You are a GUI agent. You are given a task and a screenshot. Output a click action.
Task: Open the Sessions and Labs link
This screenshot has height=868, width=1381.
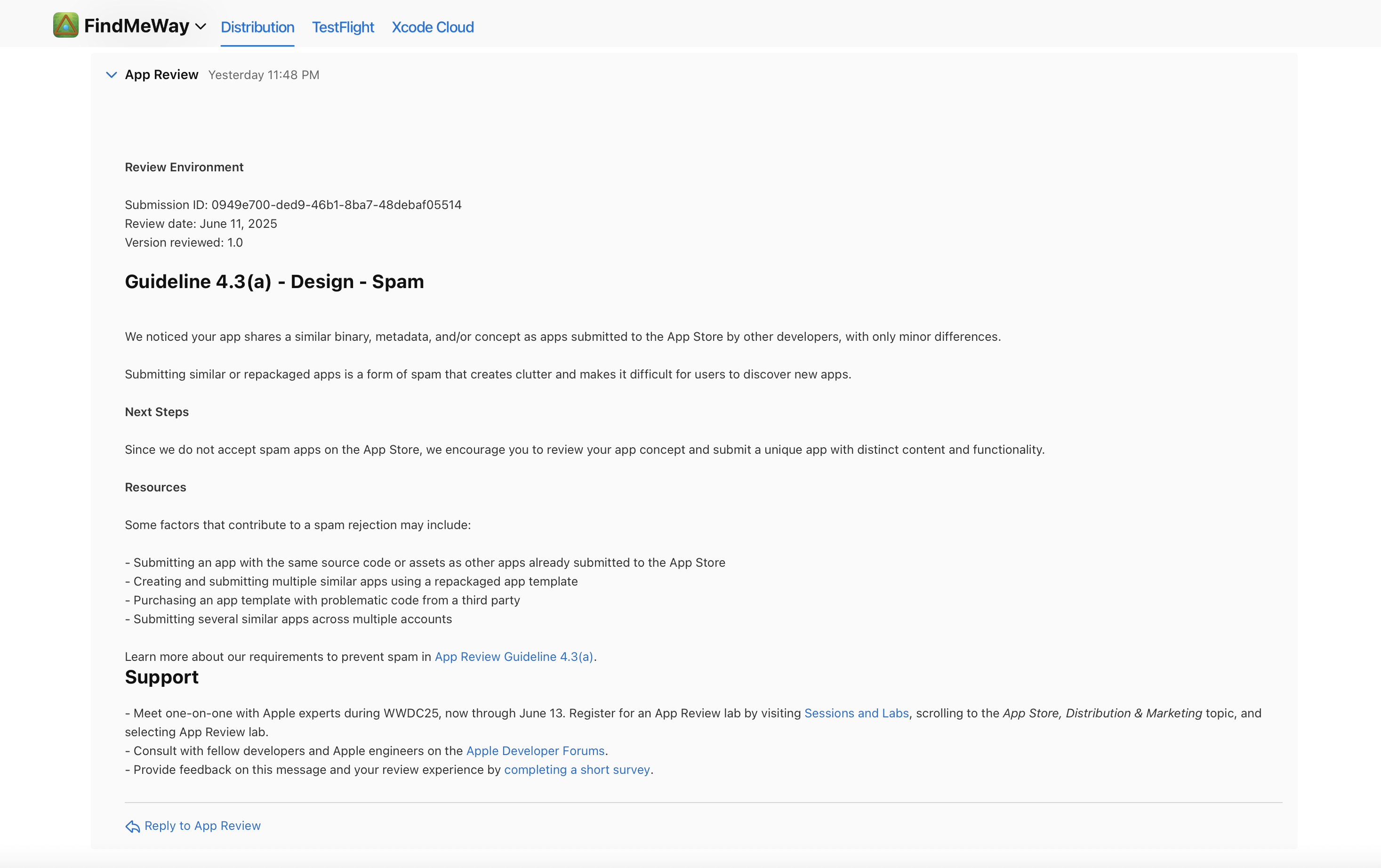coord(857,713)
